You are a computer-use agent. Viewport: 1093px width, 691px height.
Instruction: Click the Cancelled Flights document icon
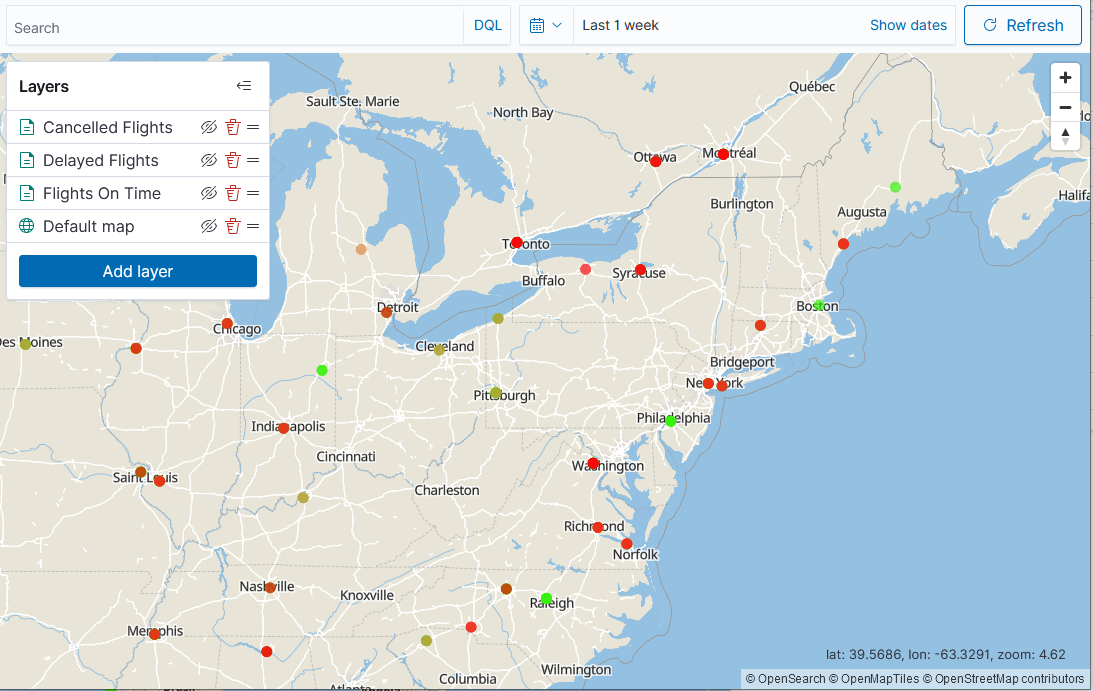(26, 127)
